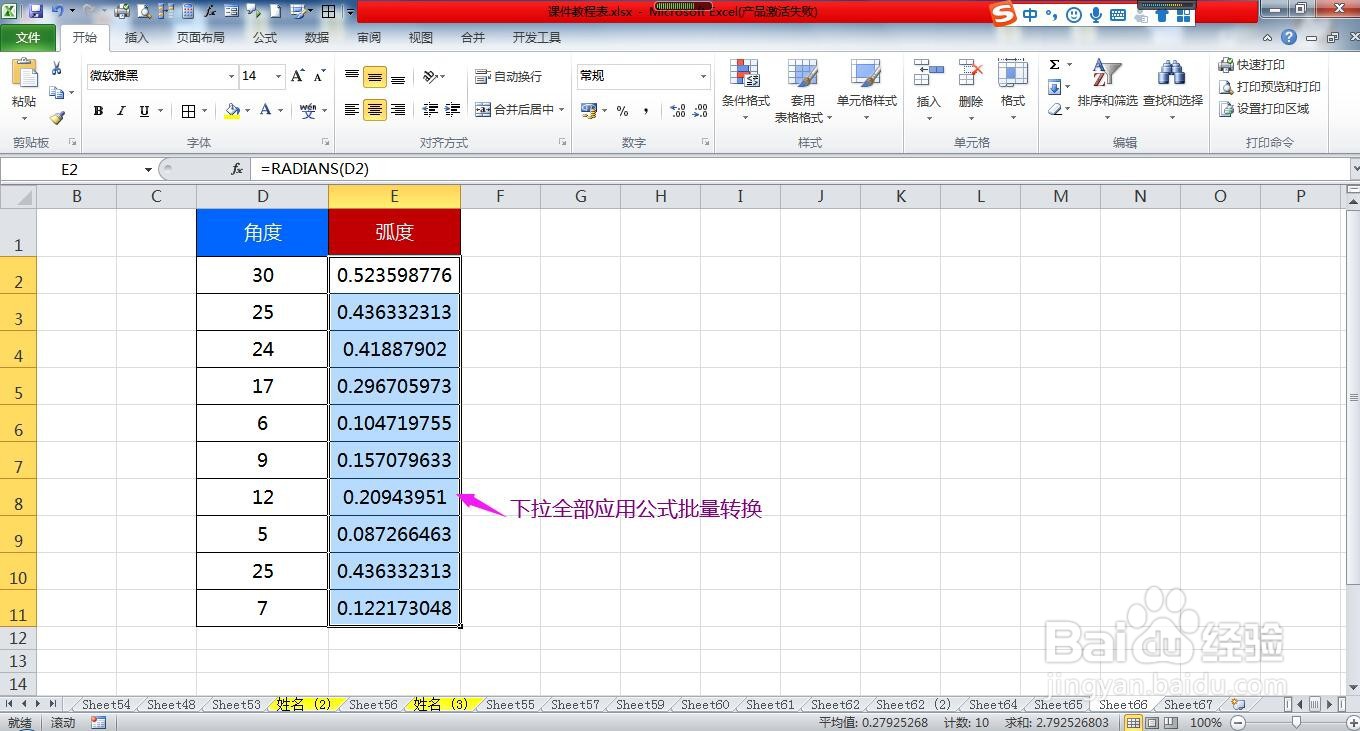
Task: Decrease font size with the small A
Action: [x=319, y=76]
